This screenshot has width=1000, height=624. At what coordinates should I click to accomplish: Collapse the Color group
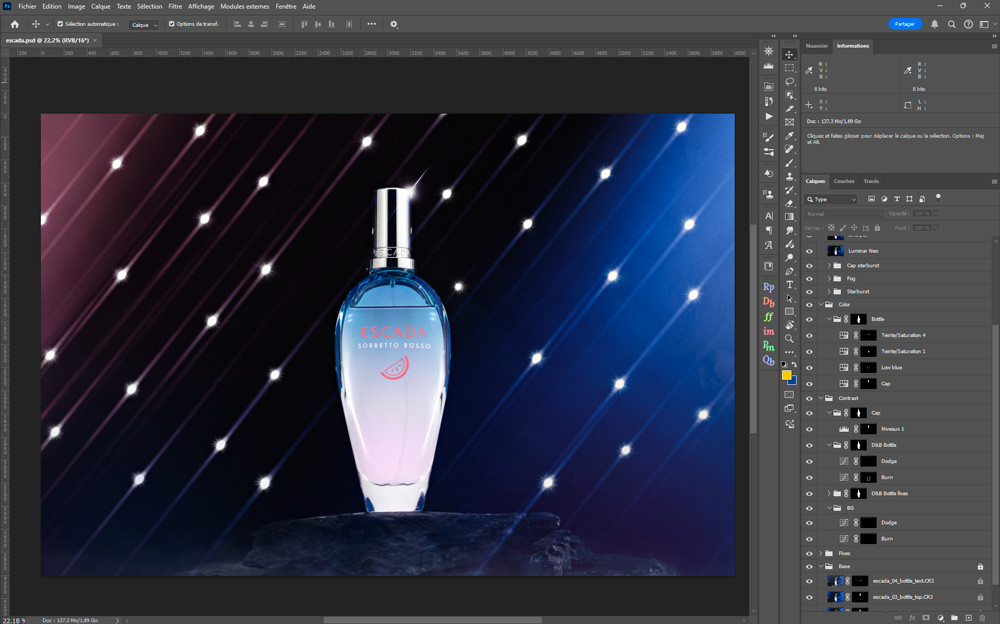pos(821,304)
